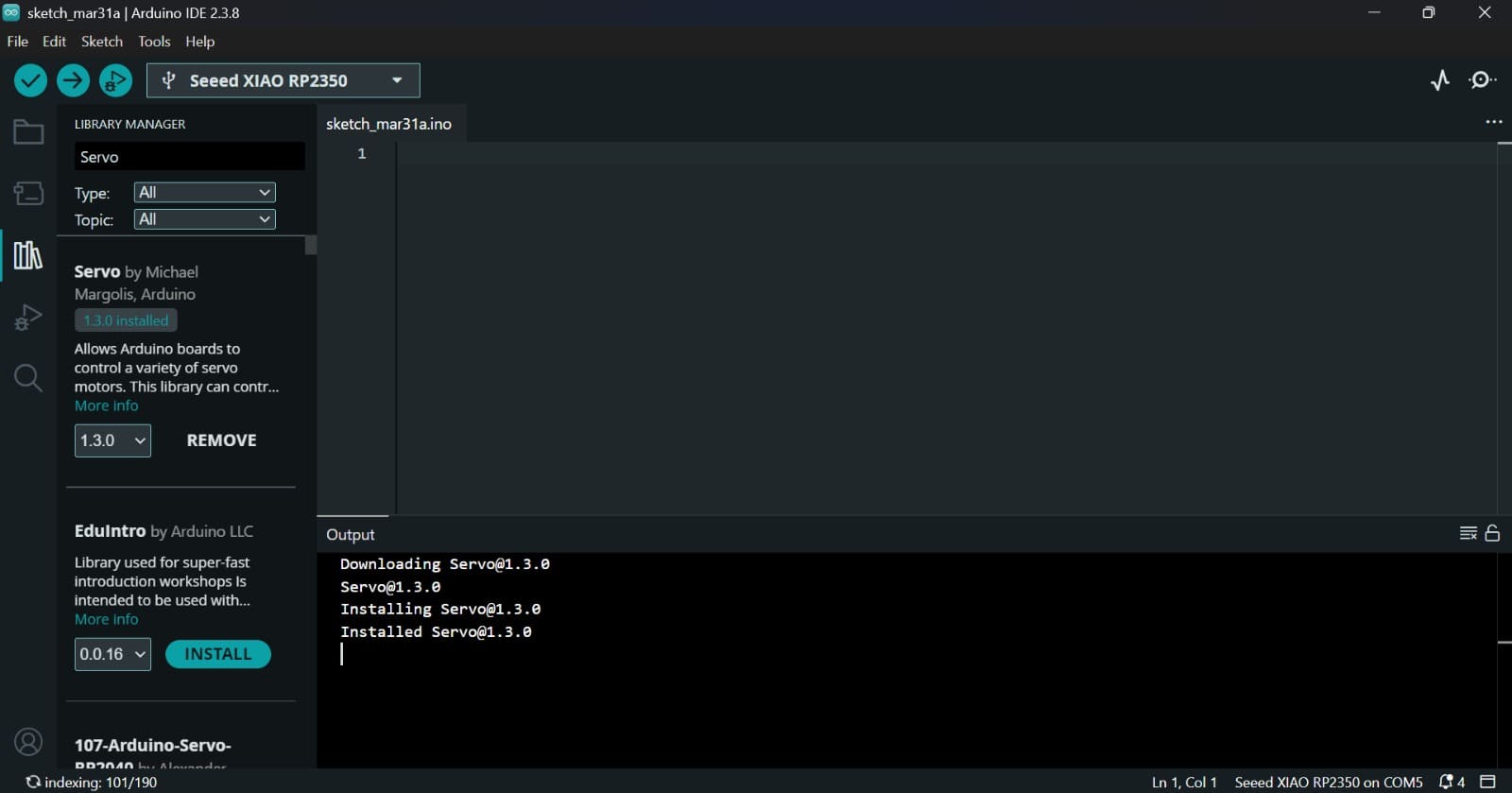The width and height of the screenshot is (1512, 793).
Task: Click the Verify sketch checkmark button
Action: (30, 80)
